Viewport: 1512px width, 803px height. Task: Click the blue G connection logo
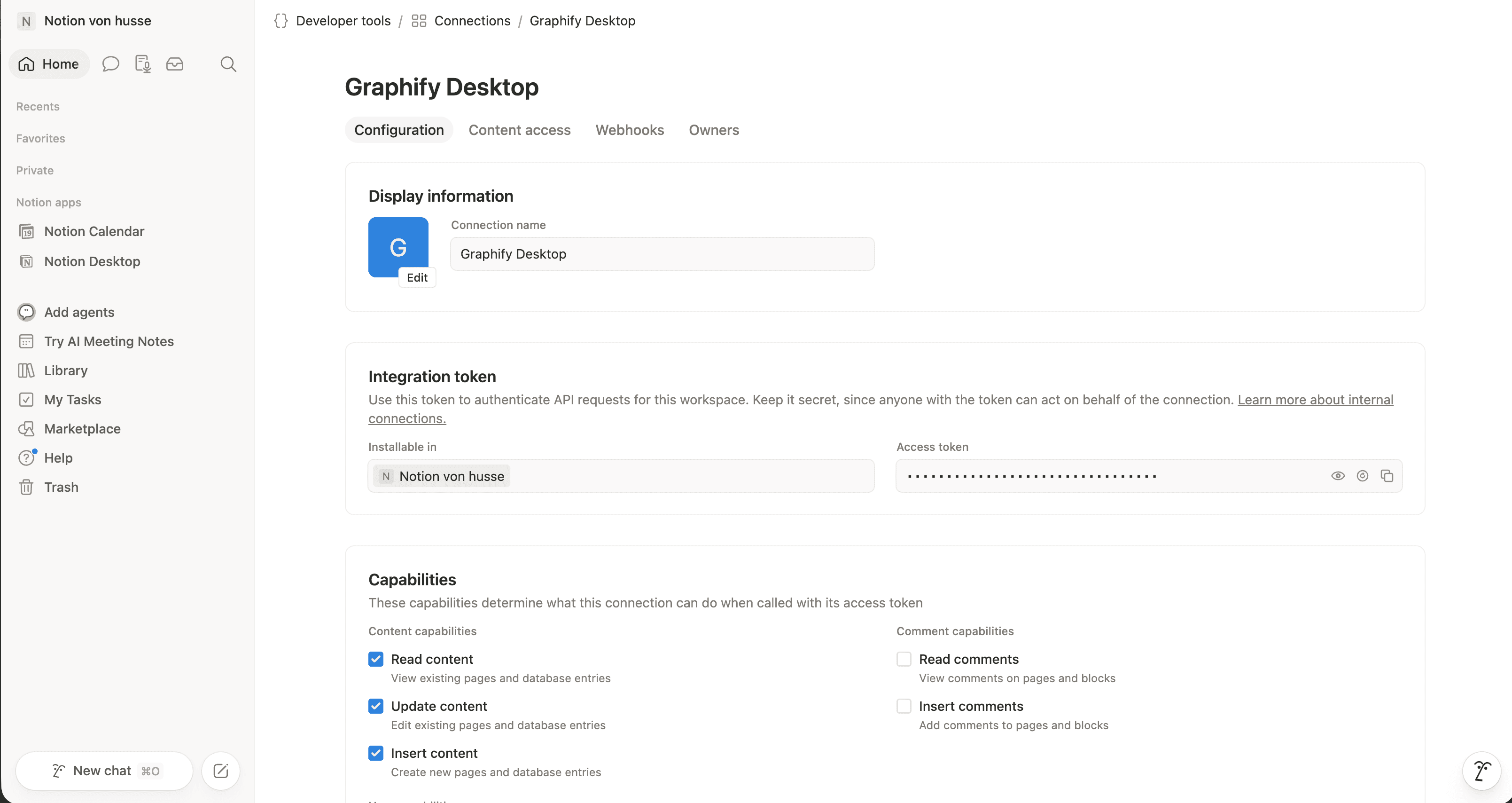point(398,247)
